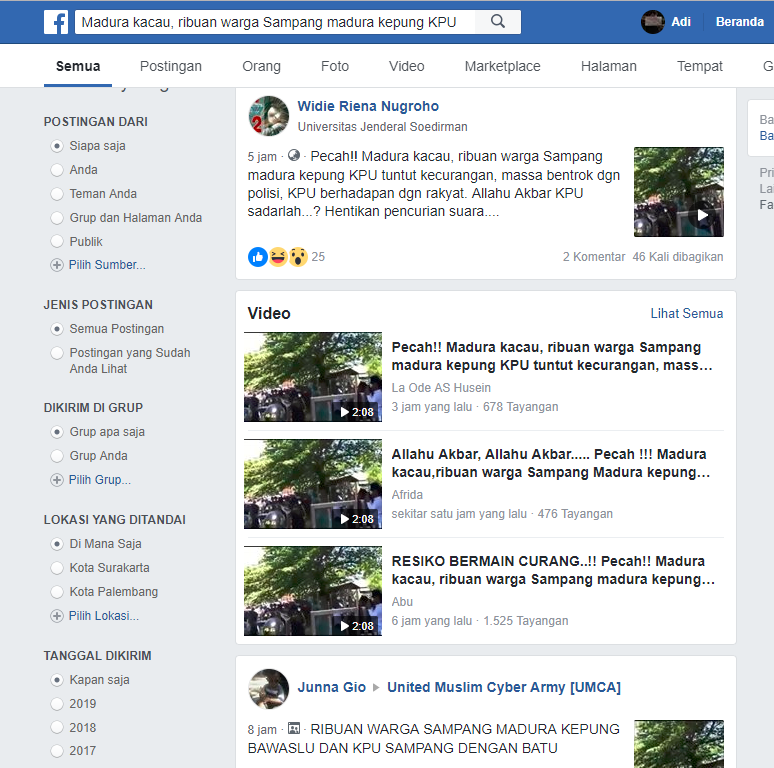
Task: Click the search magnifier button
Action: coord(497,22)
